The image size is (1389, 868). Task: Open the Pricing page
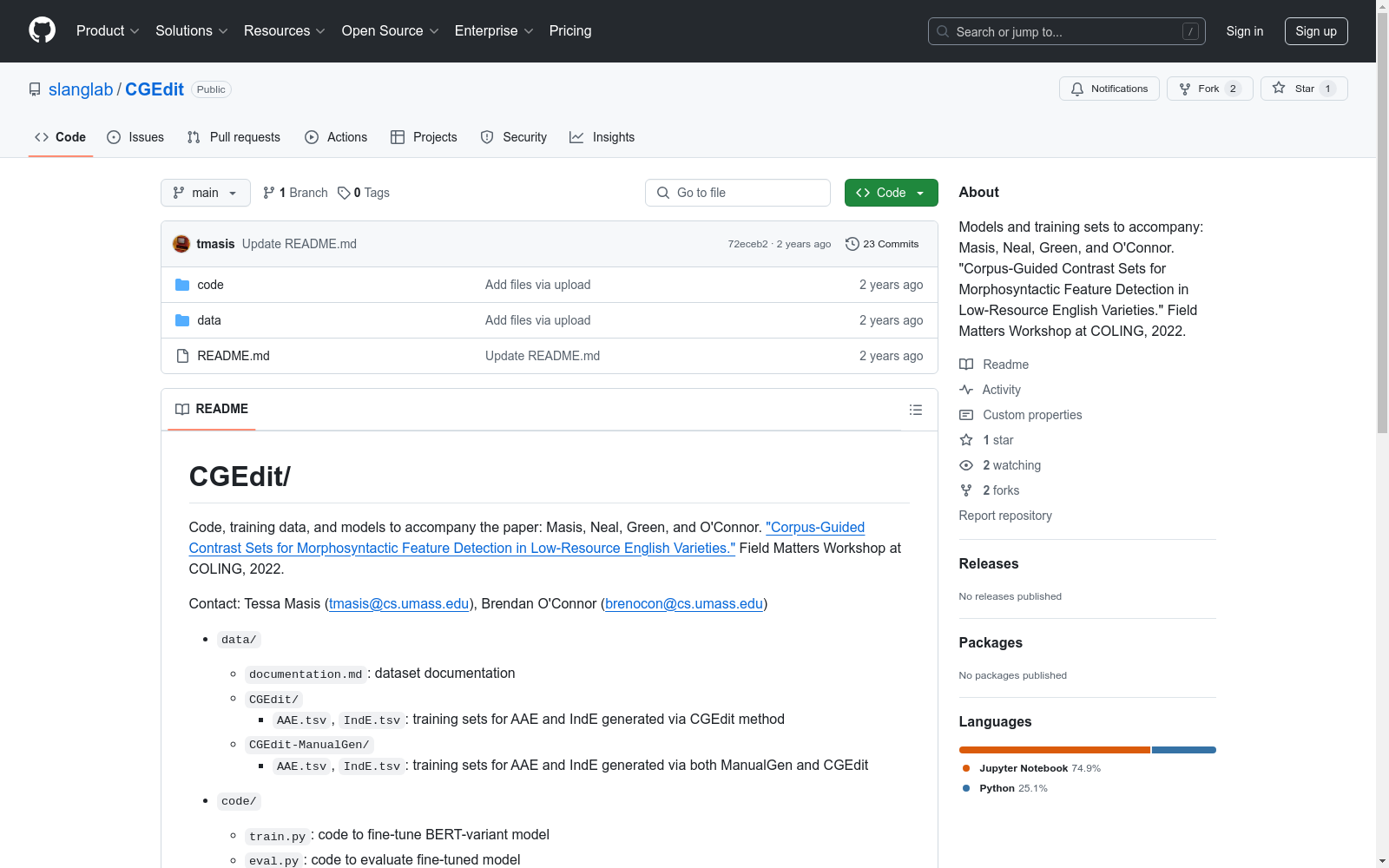pyautogui.click(x=570, y=30)
